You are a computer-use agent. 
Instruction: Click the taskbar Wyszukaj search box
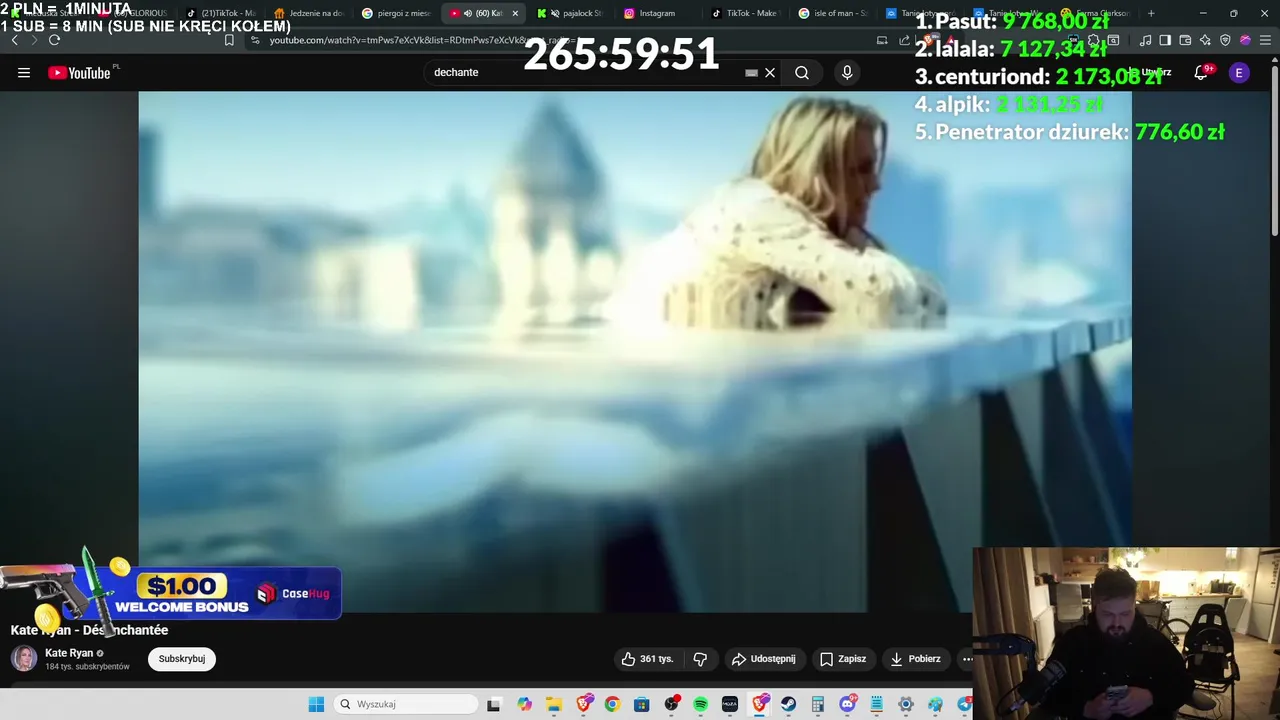(405, 704)
